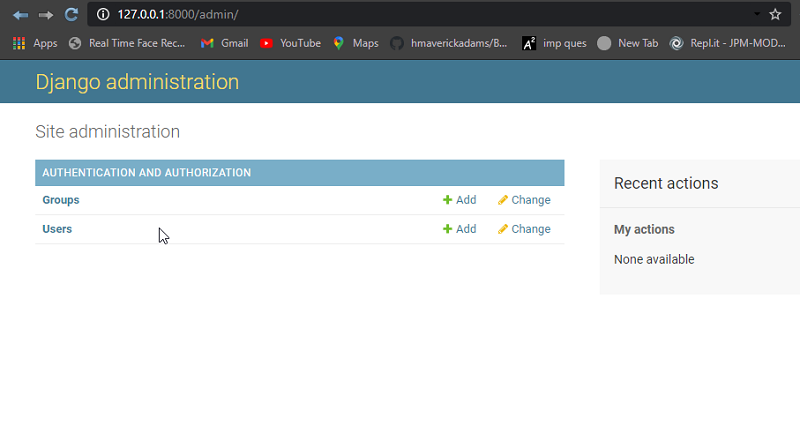800x448 pixels.
Task: Open the YouTube bookmark
Action: 290,43
